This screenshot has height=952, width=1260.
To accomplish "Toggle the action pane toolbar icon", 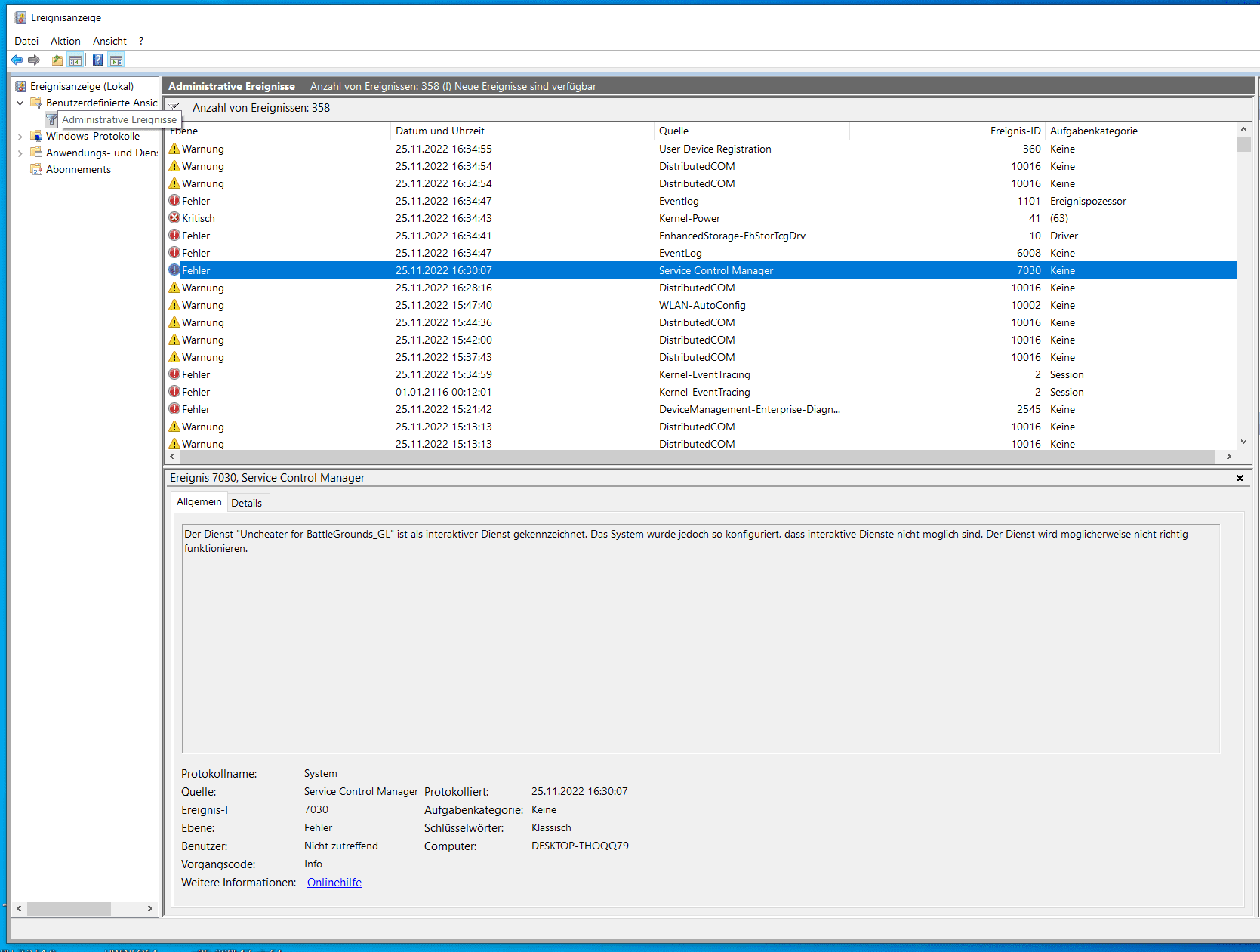I will pos(116,60).
